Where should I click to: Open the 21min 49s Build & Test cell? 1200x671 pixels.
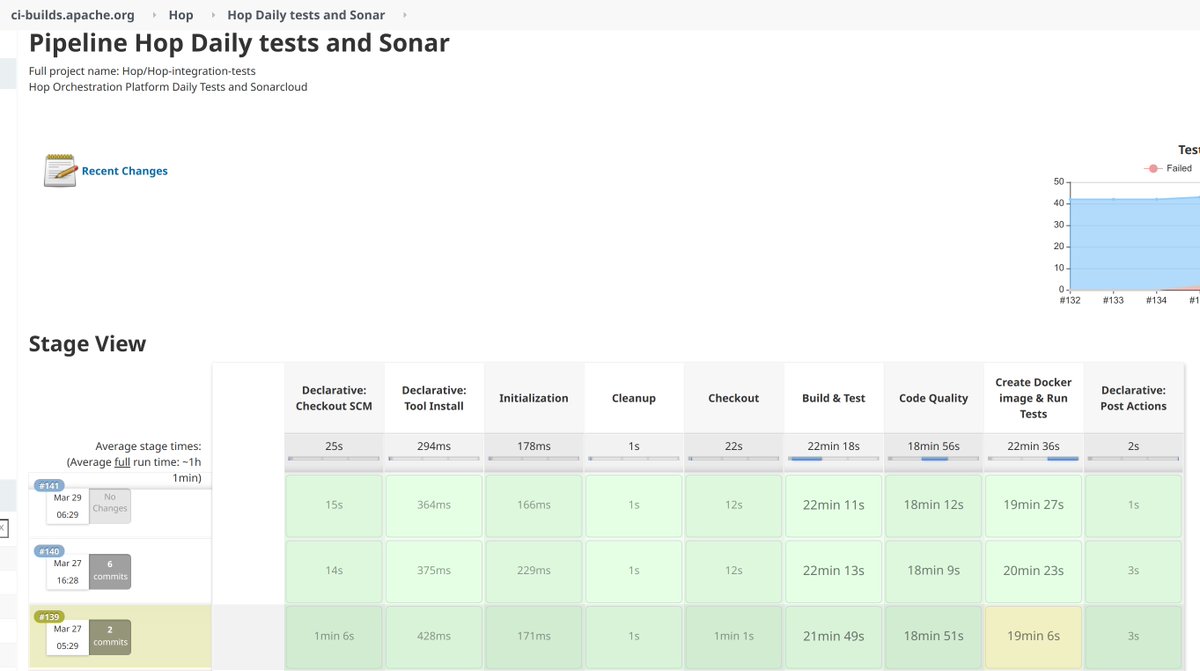click(x=834, y=636)
